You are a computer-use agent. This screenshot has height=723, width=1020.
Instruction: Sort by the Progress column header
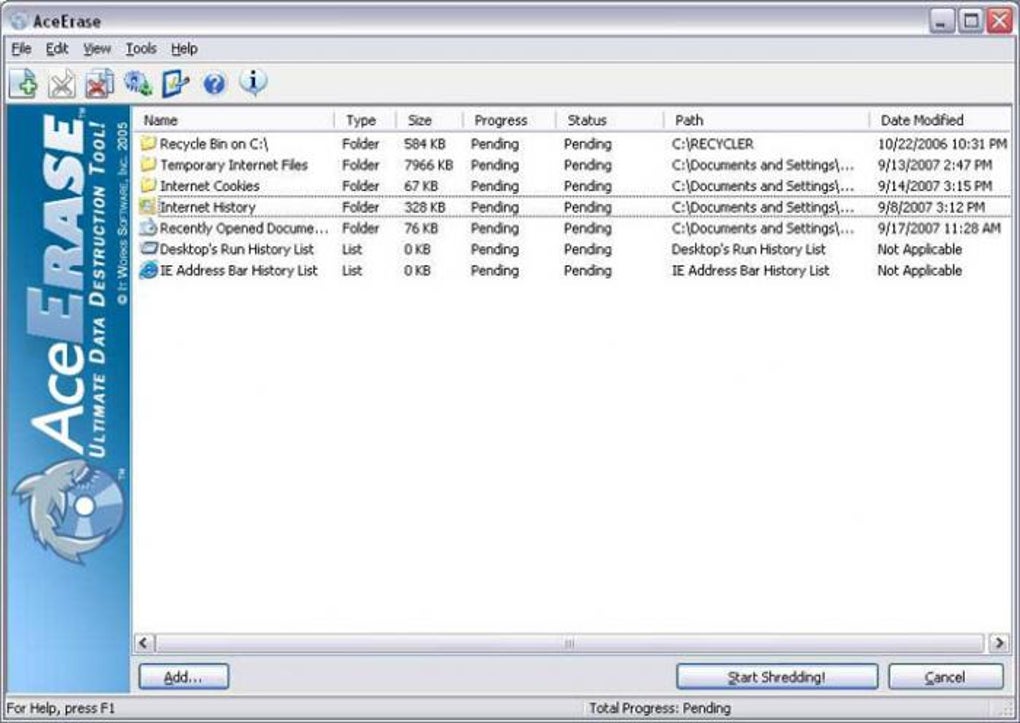(509, 120)
